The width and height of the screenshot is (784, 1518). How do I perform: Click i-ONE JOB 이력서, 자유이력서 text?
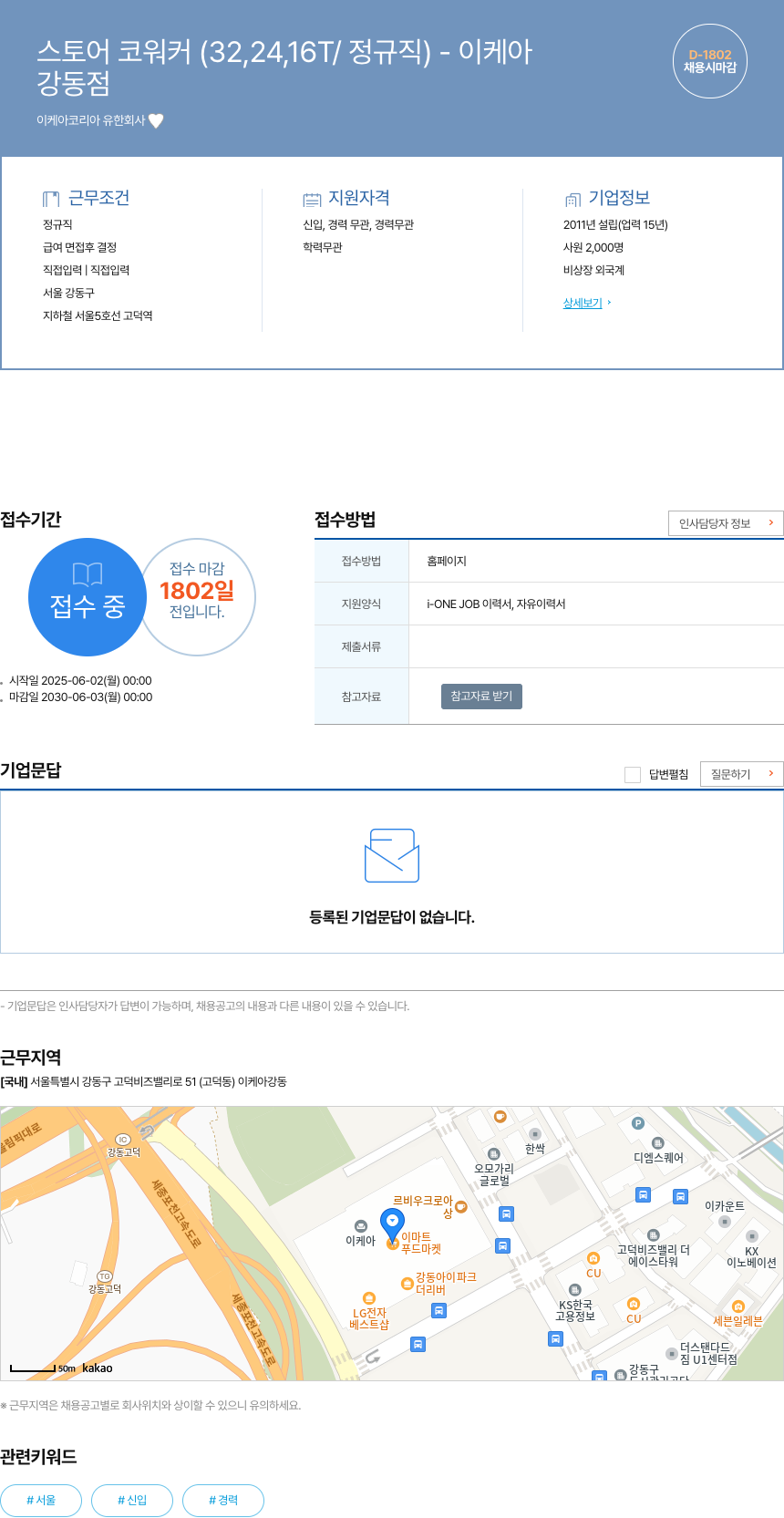coord(496,604)
